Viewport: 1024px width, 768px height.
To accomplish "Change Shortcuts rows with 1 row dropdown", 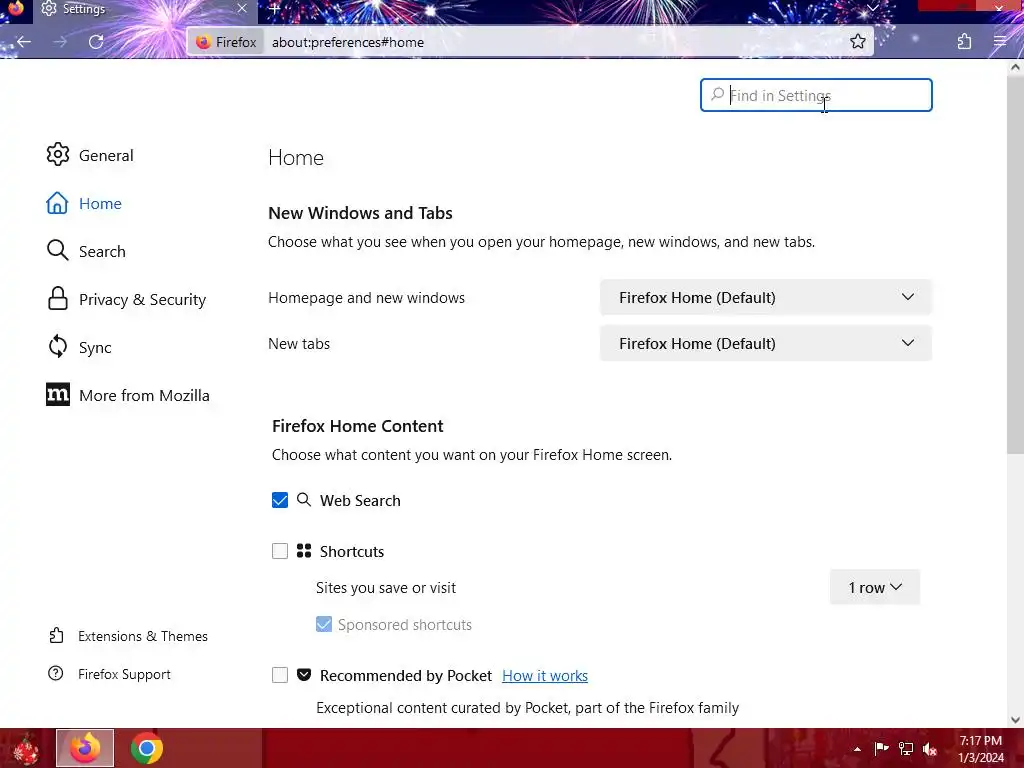I will [874, 587].
